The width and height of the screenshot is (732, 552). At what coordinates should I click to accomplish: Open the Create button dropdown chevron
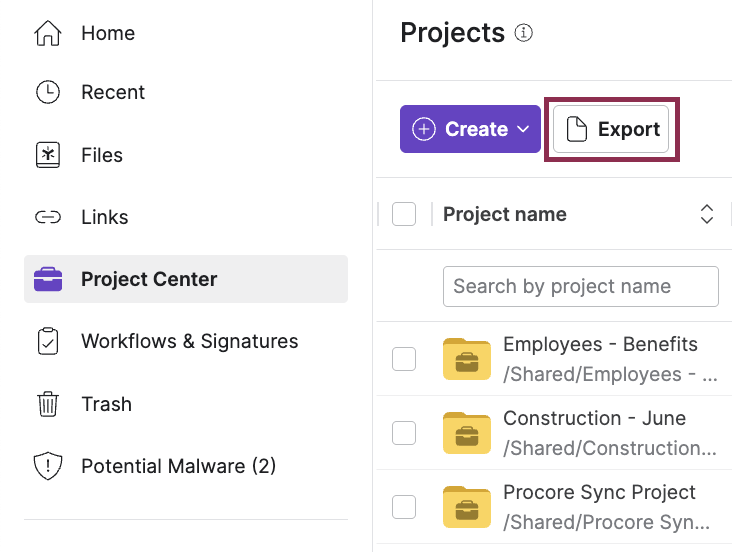click(x=523, y=129)
